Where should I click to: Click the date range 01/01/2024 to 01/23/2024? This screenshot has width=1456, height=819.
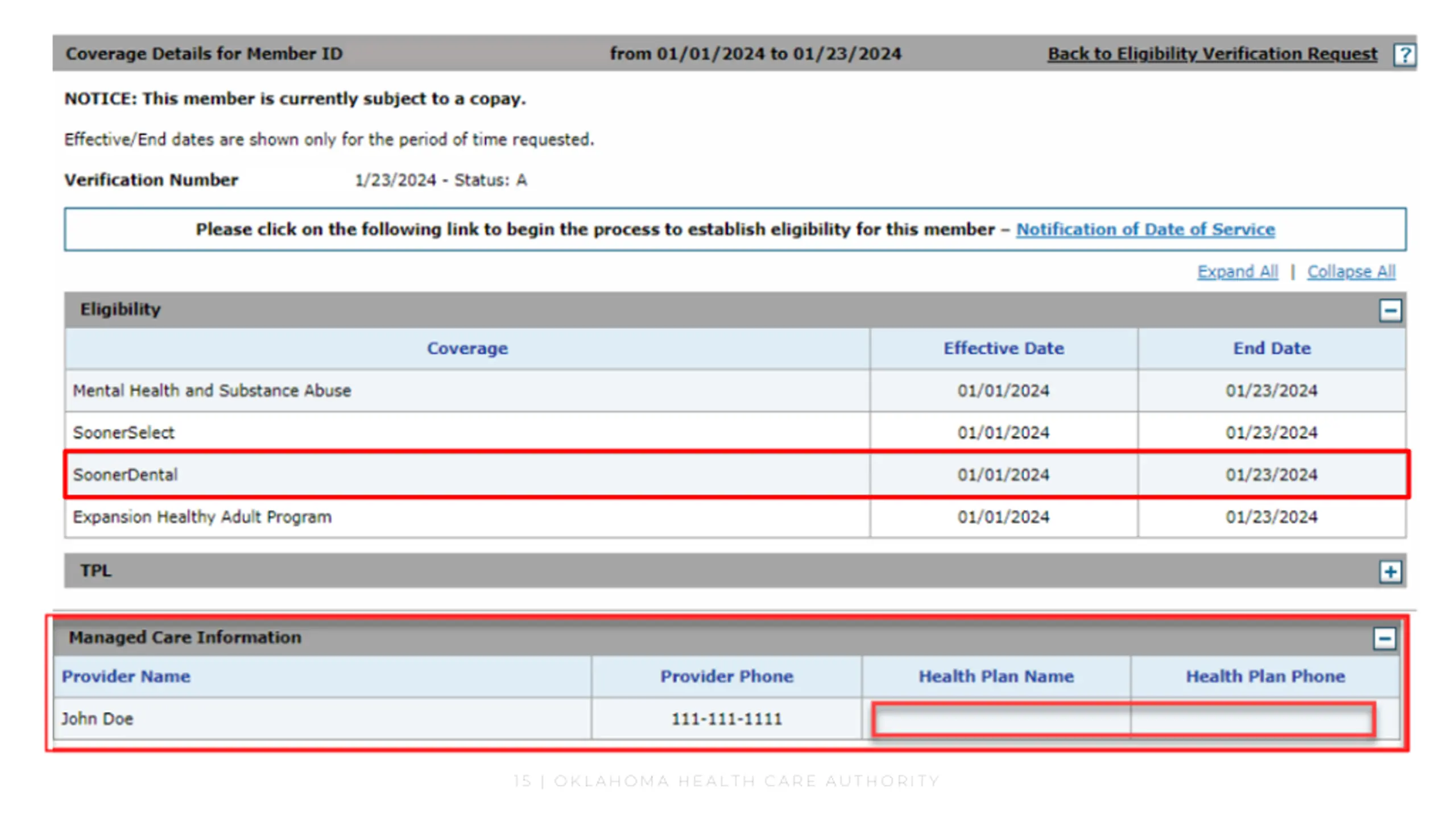click(755, 53)
